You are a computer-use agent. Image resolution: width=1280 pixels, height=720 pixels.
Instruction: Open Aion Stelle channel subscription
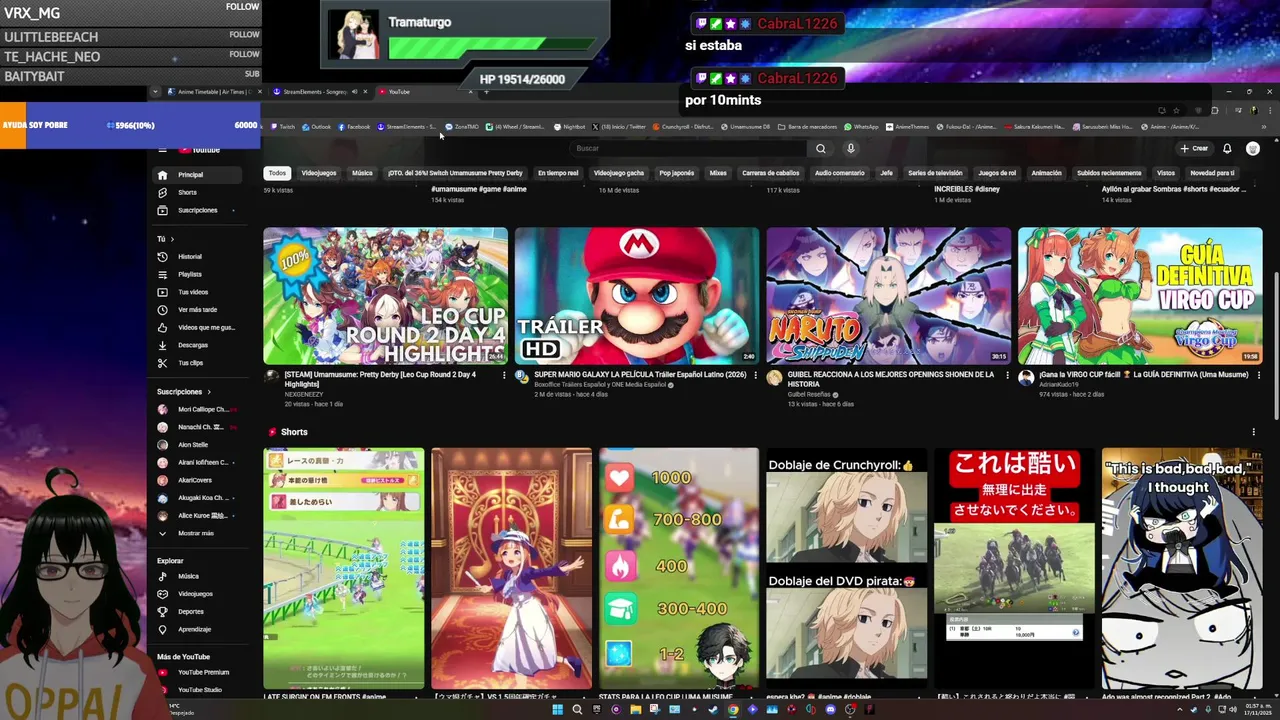tap(198, 445)
